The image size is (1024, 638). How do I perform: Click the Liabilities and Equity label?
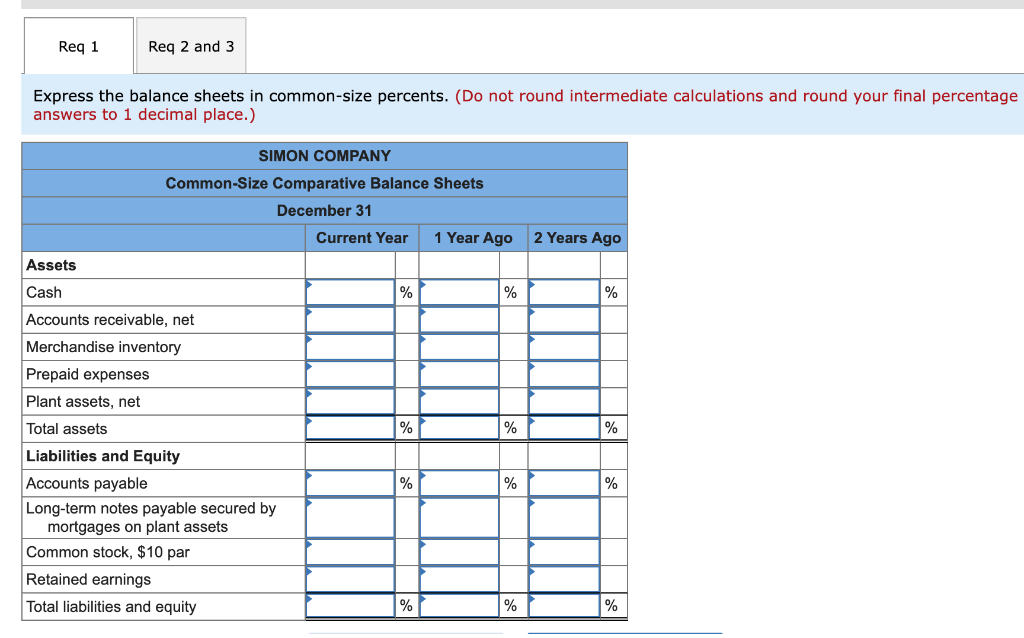pyautogui.click(x=103, y=456)
